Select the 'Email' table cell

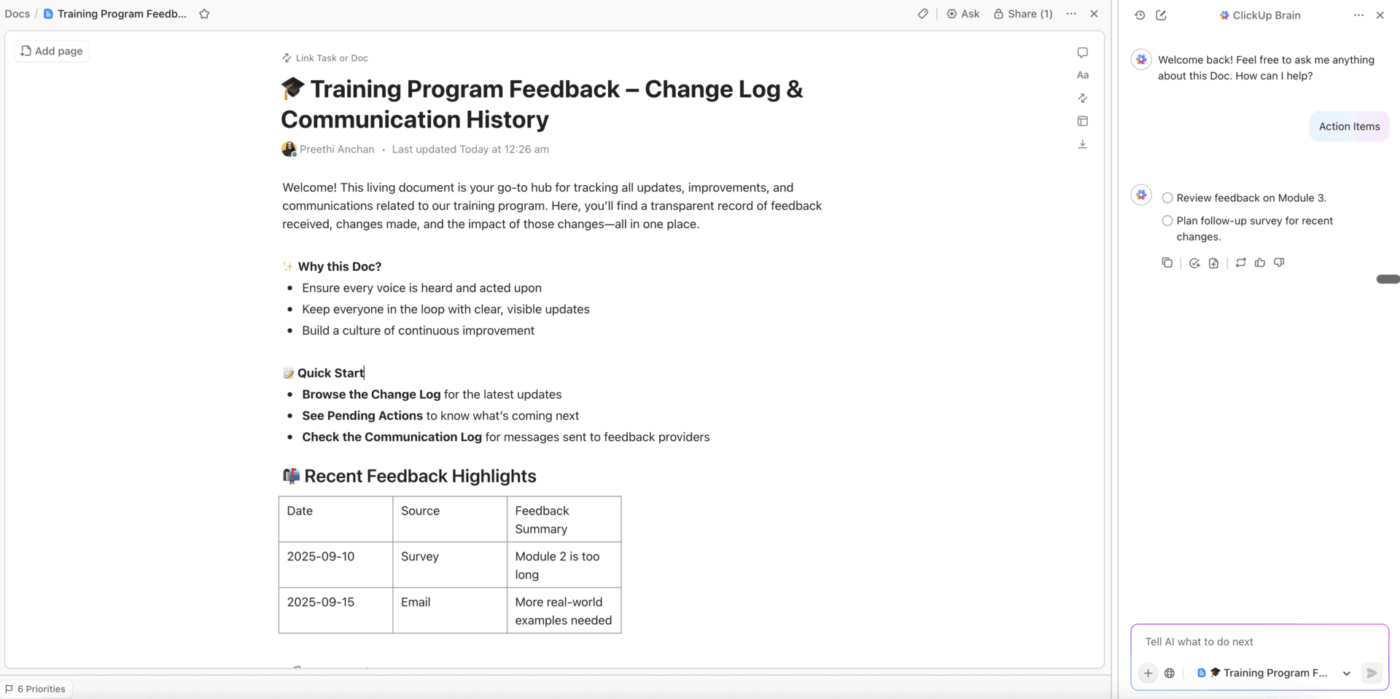450,610
